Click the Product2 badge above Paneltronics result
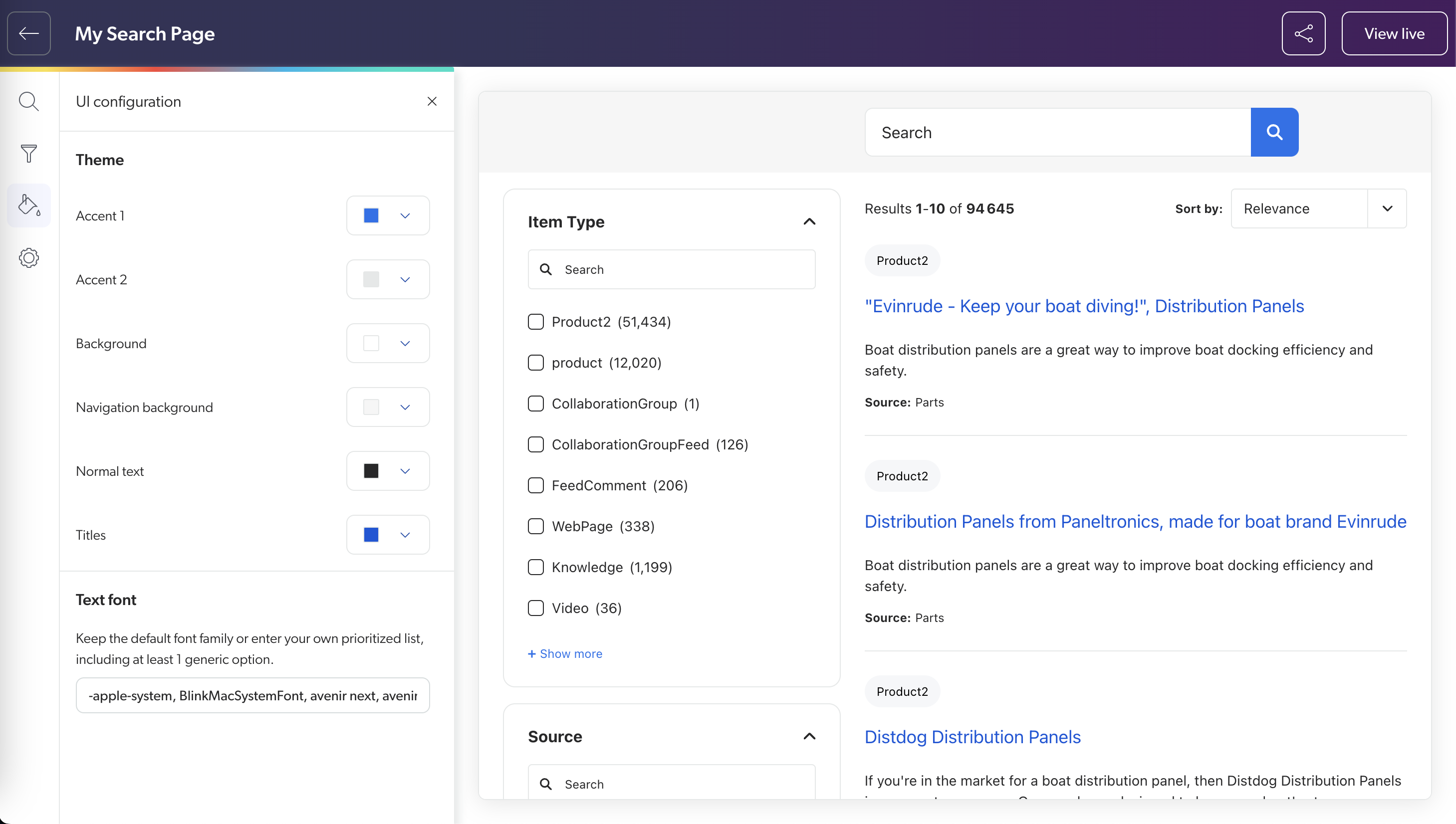 pyautogui.click(x=902, y=476)
